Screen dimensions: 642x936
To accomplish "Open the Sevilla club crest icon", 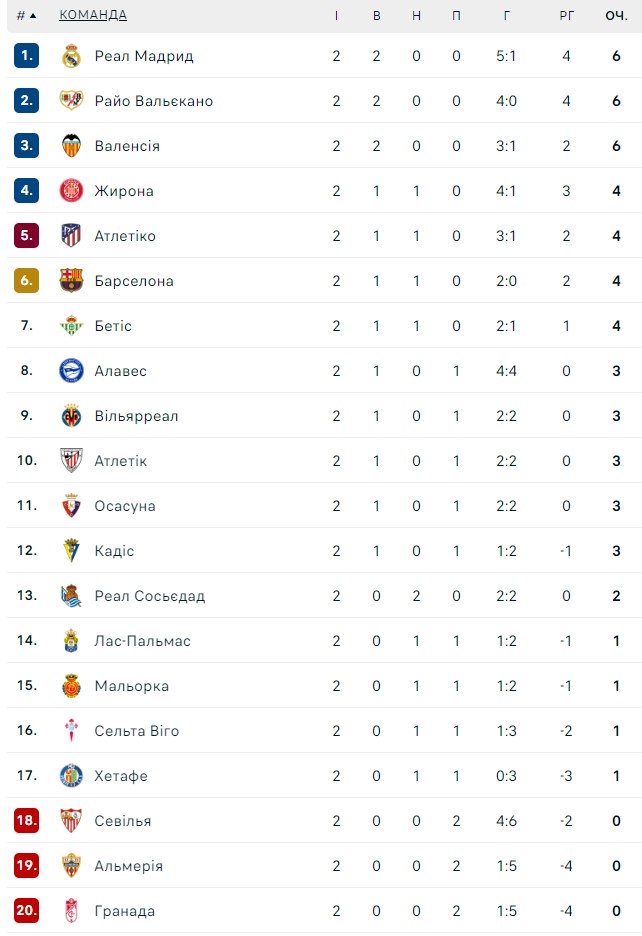I will (71, 821).
